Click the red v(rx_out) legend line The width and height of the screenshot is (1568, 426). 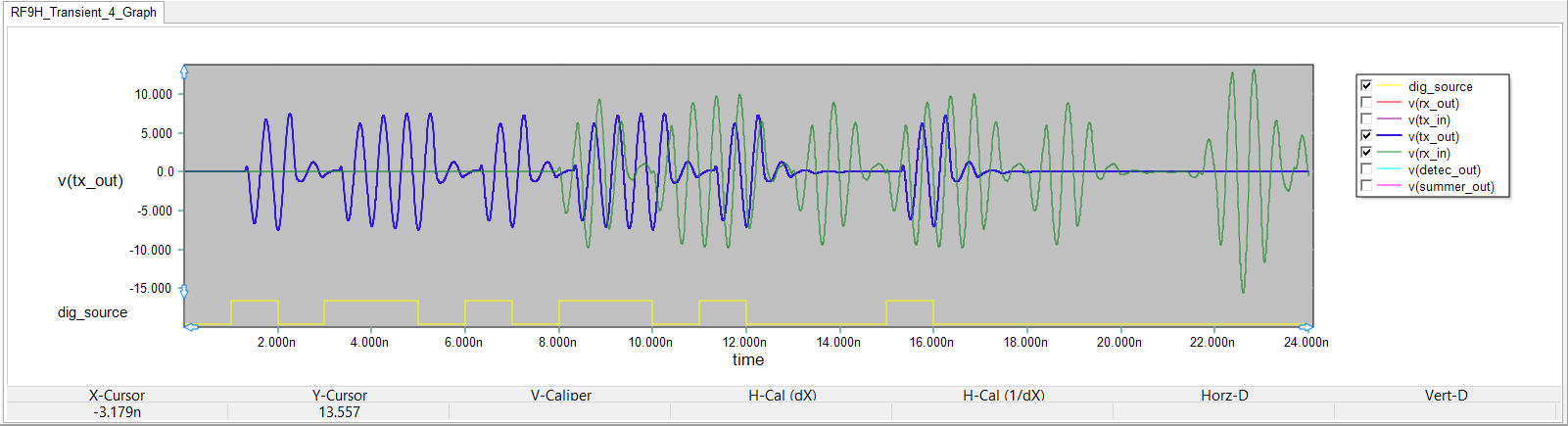(1390, 103)
